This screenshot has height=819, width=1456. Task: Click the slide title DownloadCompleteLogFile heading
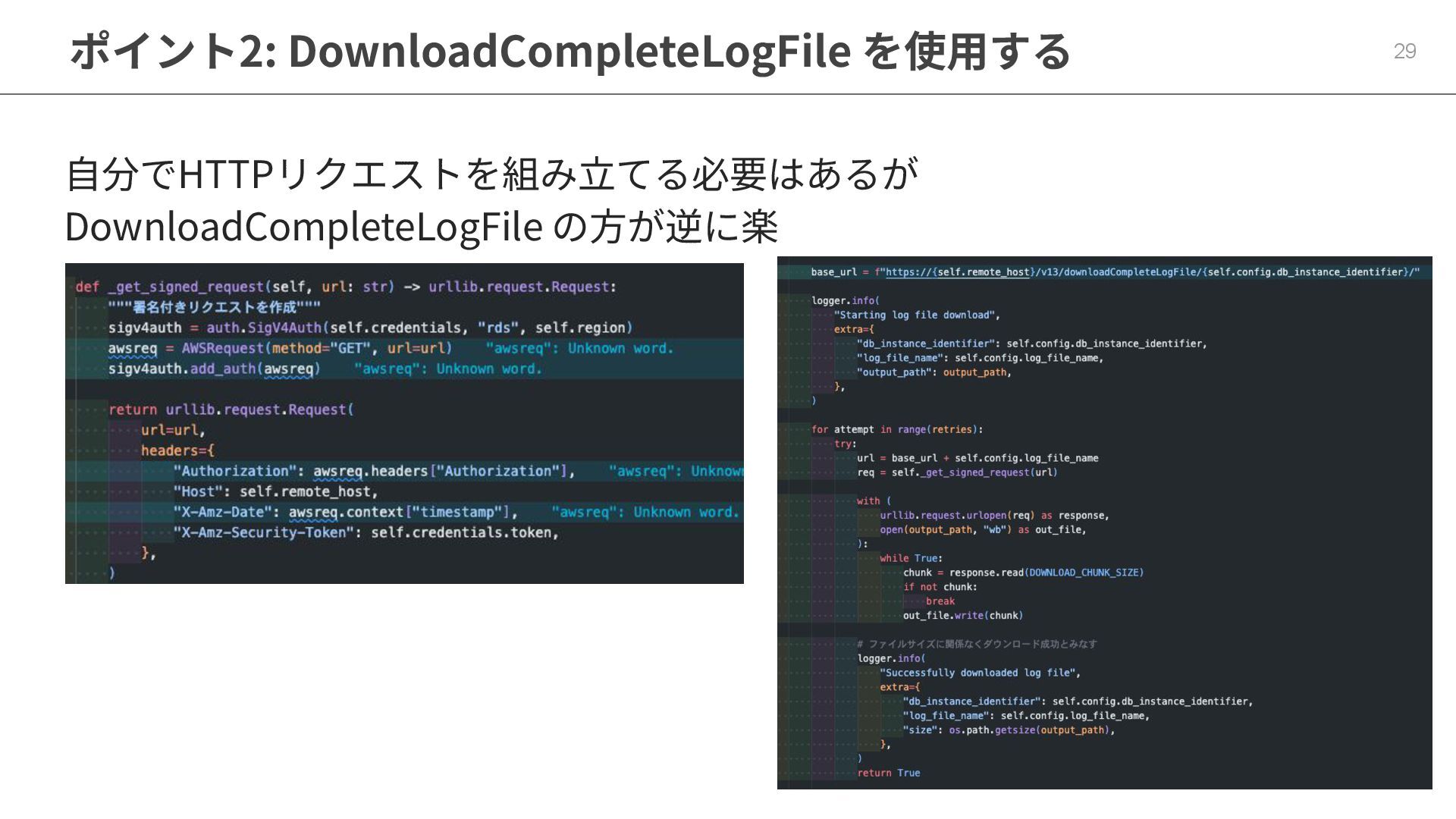pos(569,52)
